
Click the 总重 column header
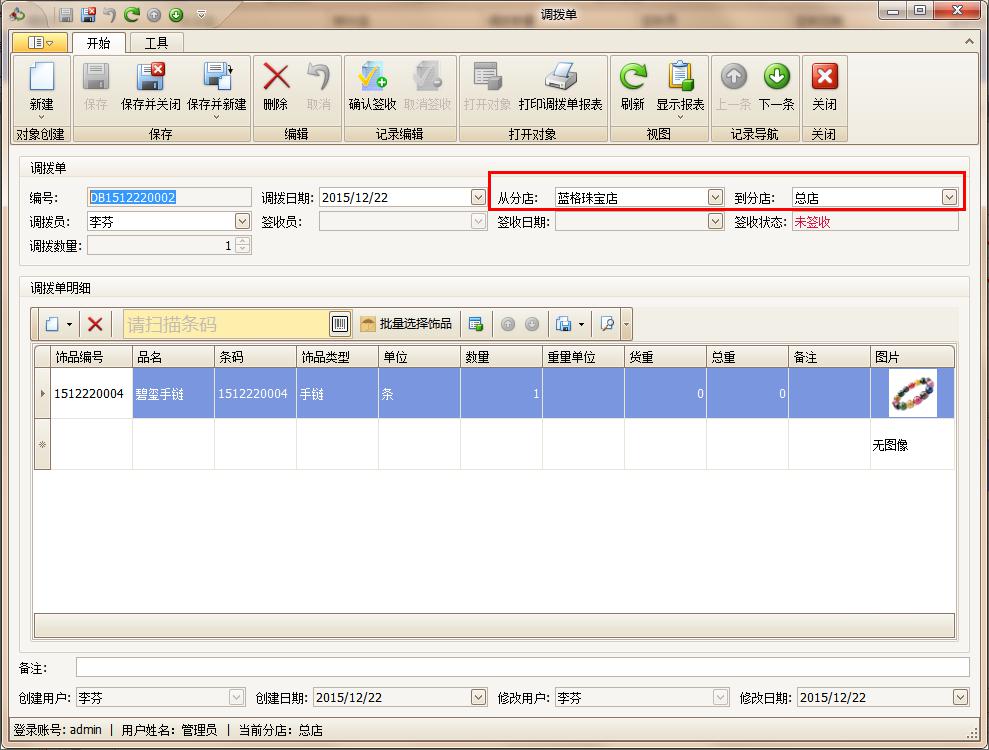[x=747, y=357]
